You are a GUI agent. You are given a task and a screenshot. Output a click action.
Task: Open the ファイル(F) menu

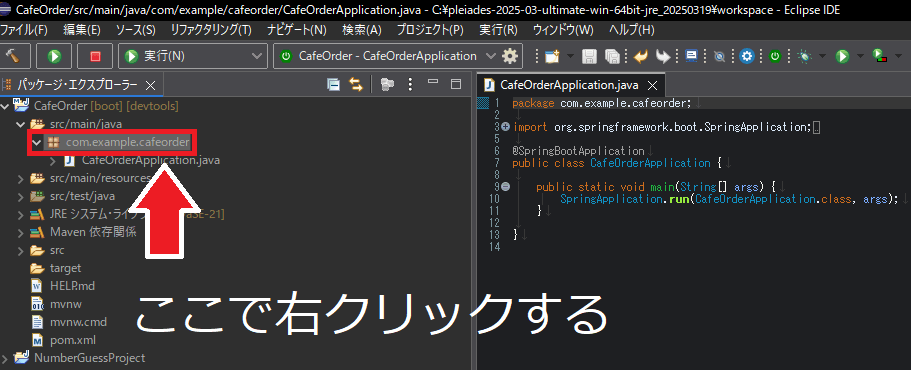tap(24, 30)
